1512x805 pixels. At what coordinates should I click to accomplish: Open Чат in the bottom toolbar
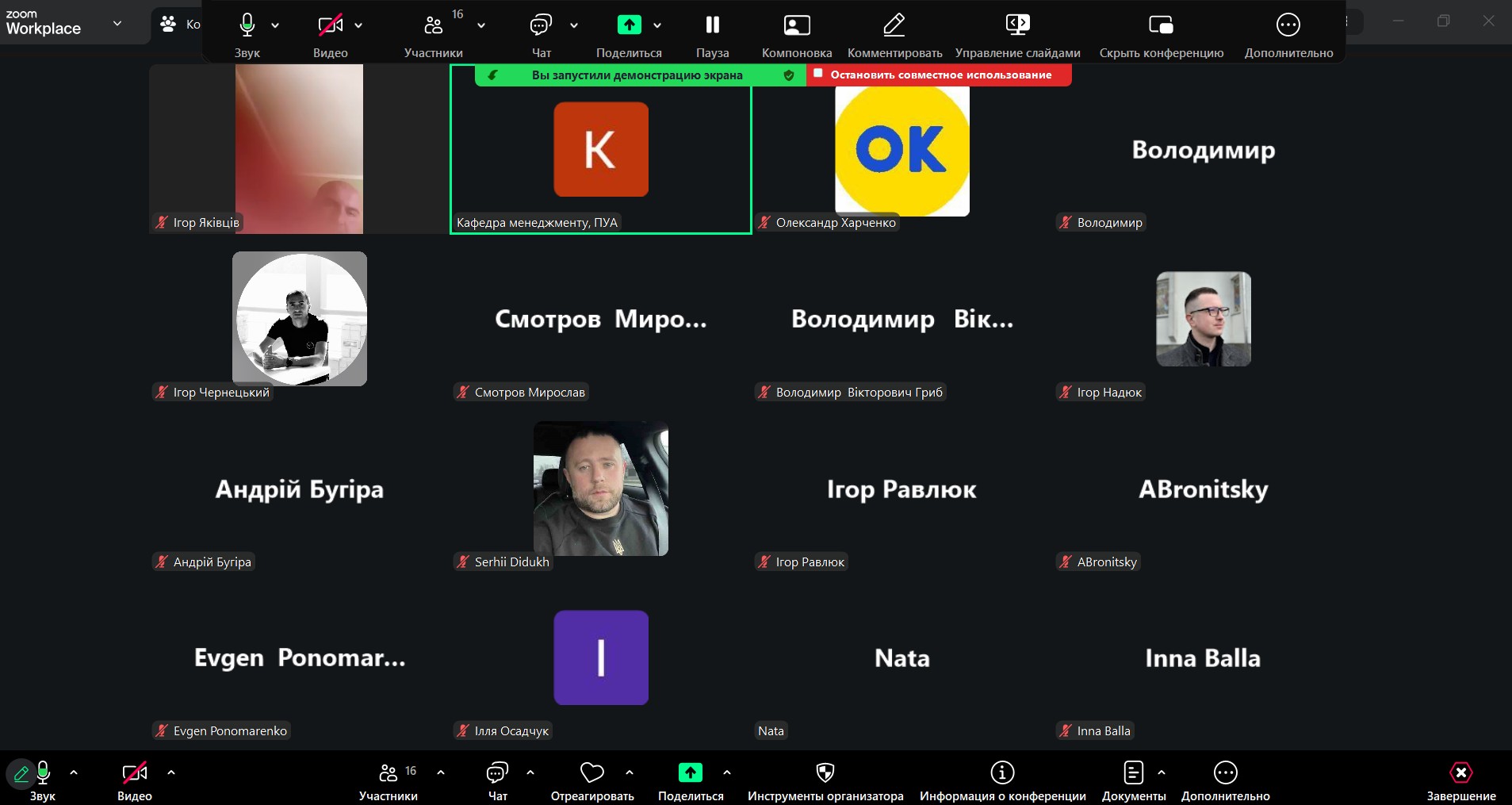(x=497, y=772)
